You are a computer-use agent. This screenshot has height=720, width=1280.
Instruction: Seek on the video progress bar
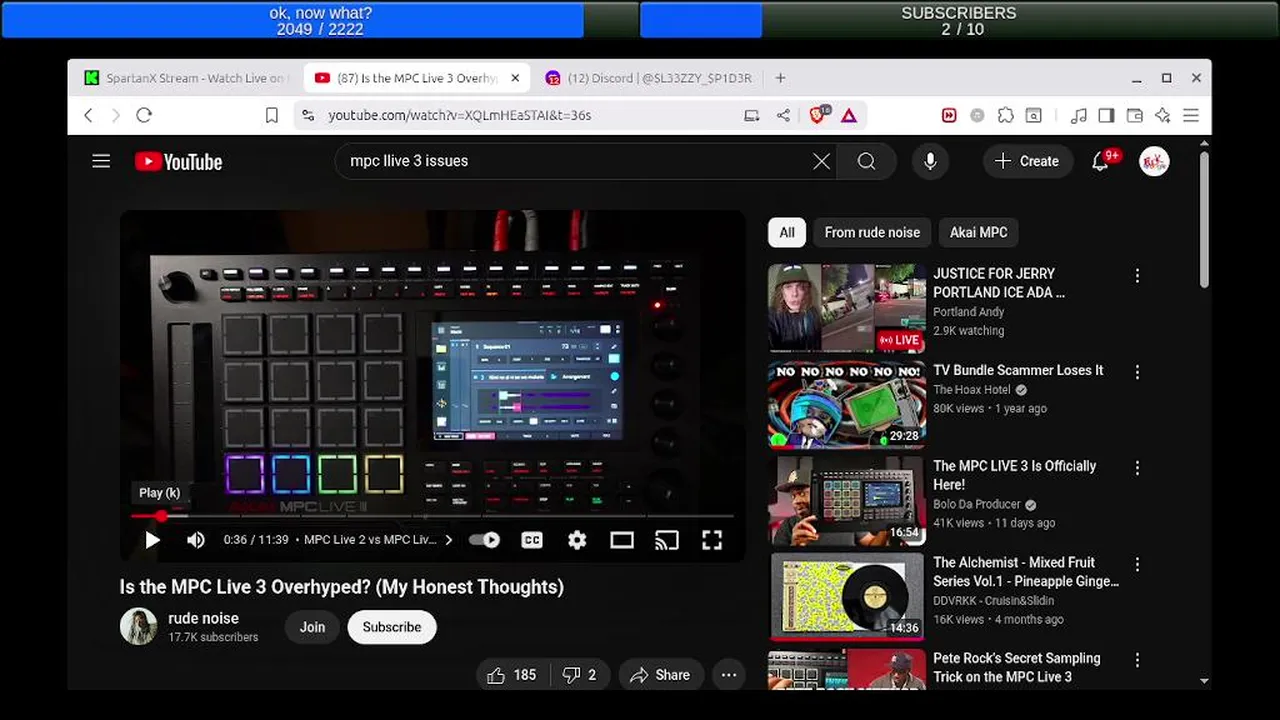tap(432, 516)
